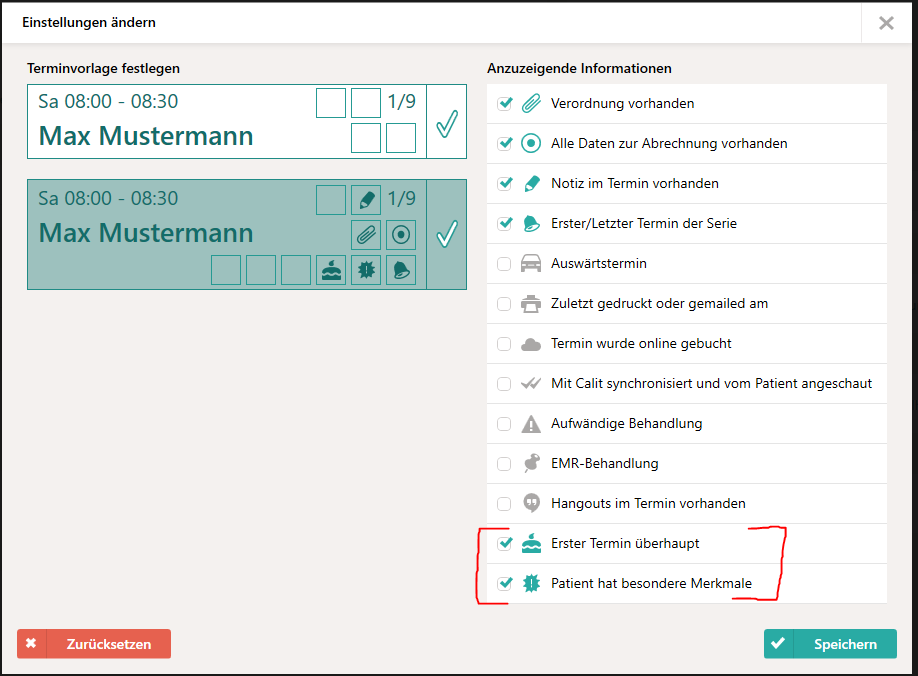Tick the Aufwändige Behandlung checkbox
The image size is (918, 676).
[x=504, y=424]
